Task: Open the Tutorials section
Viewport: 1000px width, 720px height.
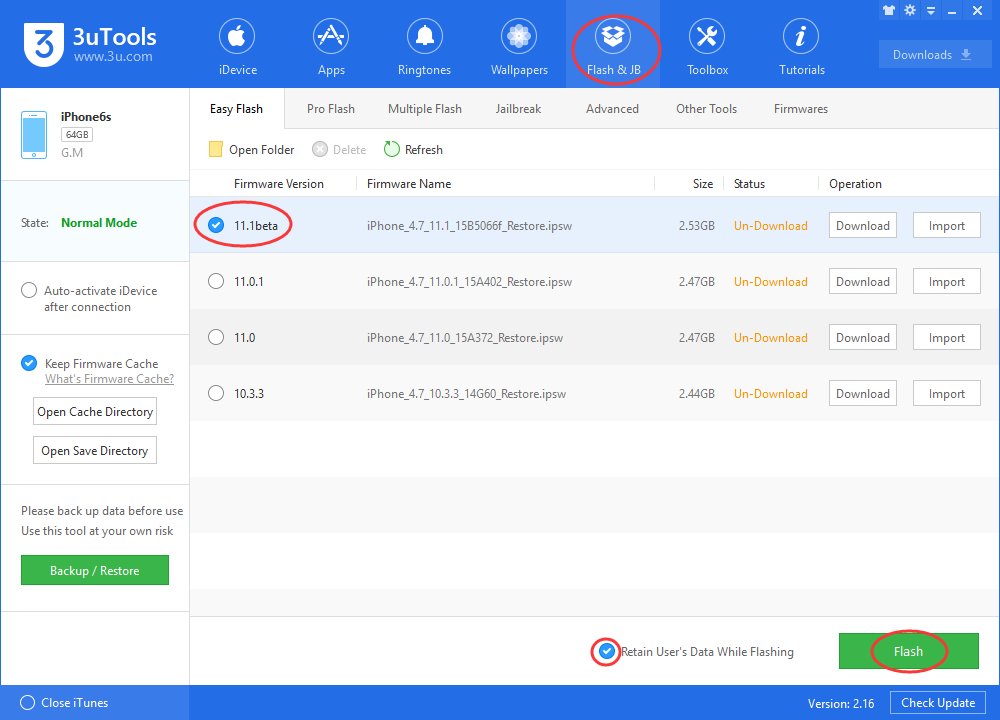Action: tap(802, 46)
